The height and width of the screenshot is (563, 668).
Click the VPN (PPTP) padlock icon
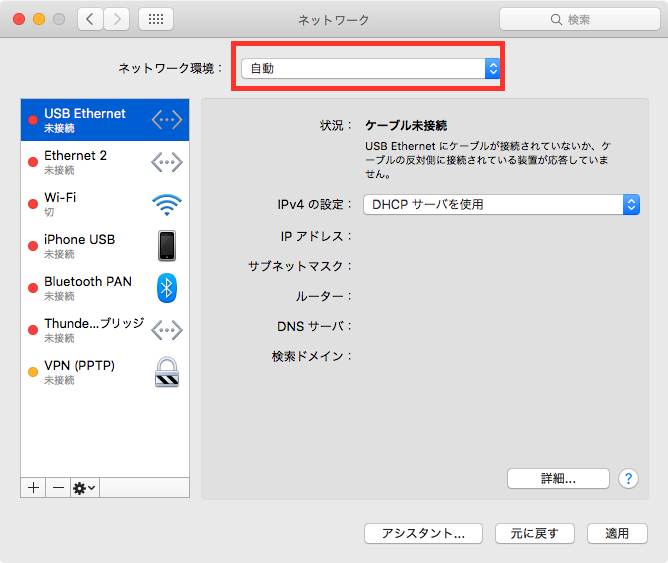pos(167,372)
